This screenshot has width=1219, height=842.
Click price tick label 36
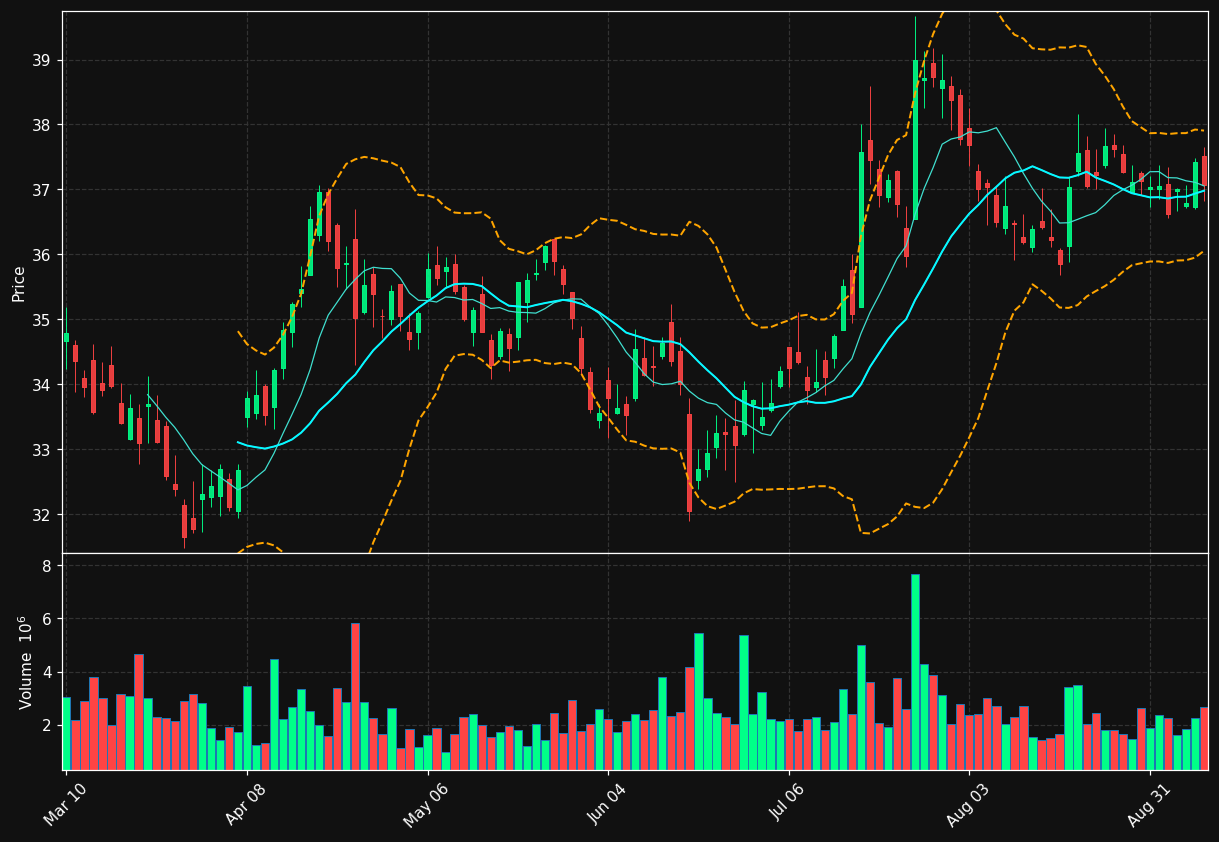click(x=41, y=255)
